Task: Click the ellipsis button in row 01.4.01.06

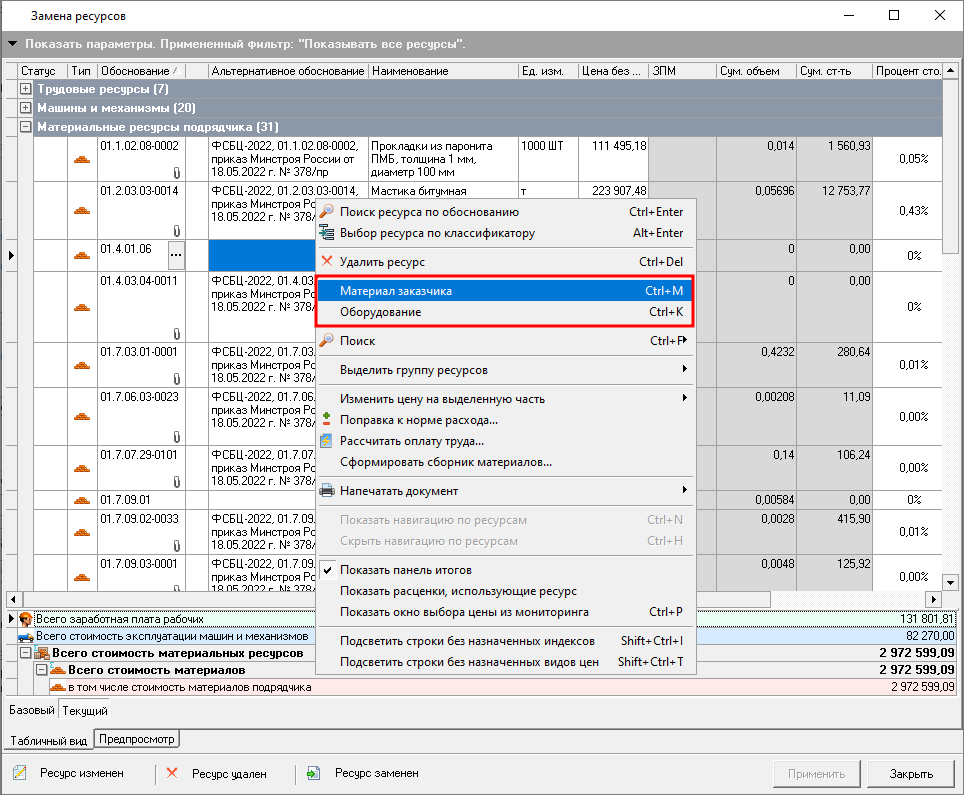Action: (x=176, y=255)
